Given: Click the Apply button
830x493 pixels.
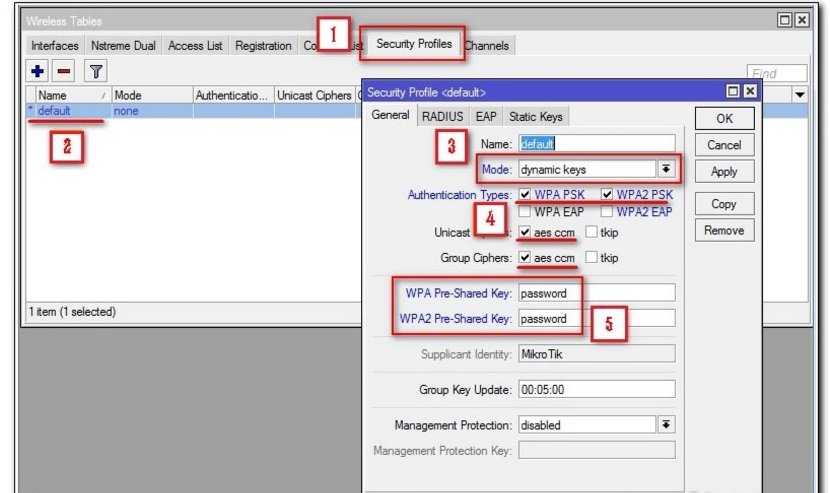Looking at the screenshot, I should click(724, 172).
